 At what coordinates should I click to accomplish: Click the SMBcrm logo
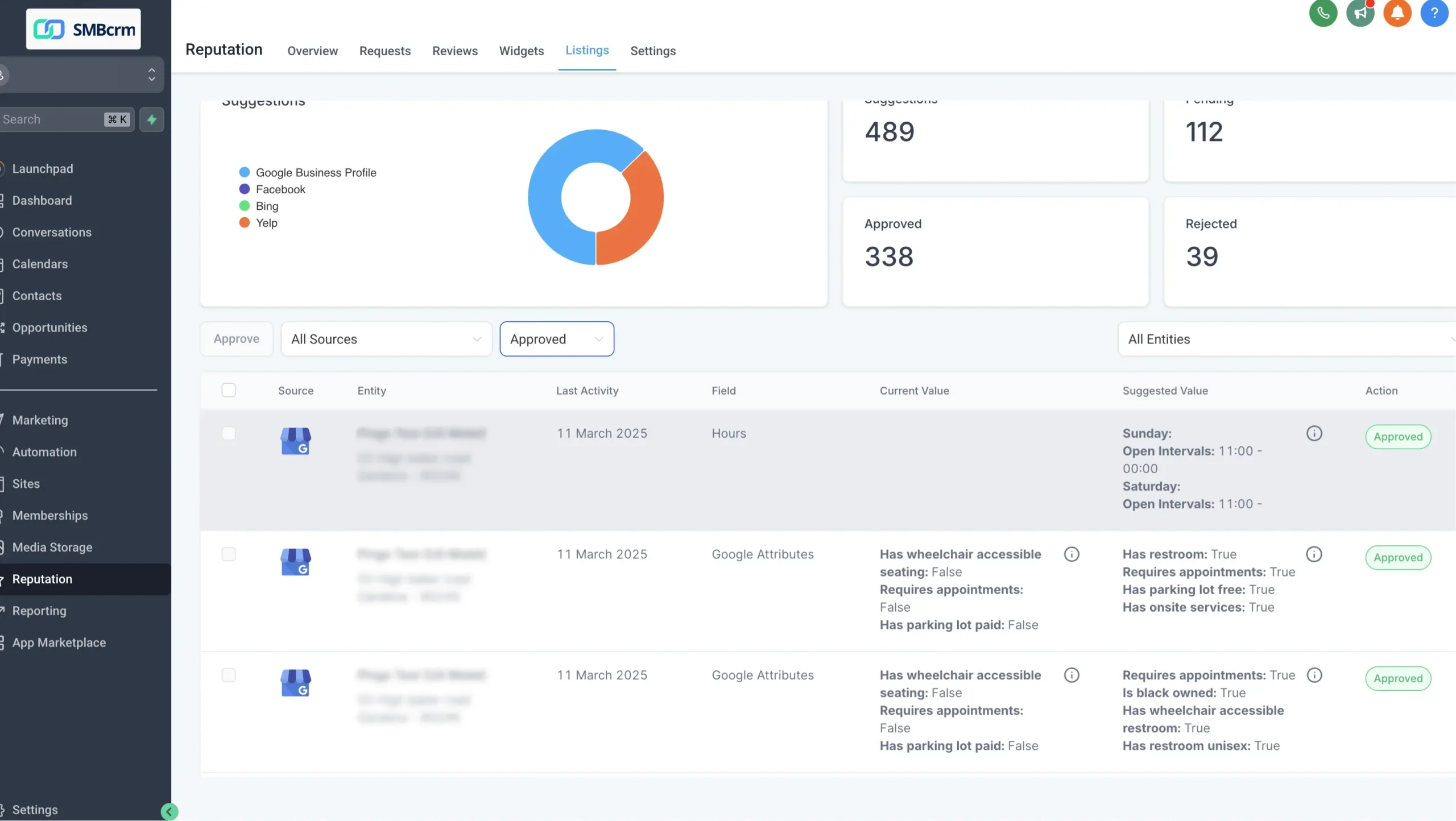(x=83, y=29)
